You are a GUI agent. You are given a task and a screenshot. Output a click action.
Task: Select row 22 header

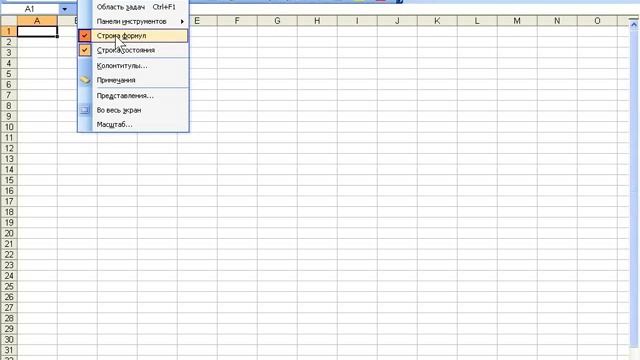pos(9,254)
